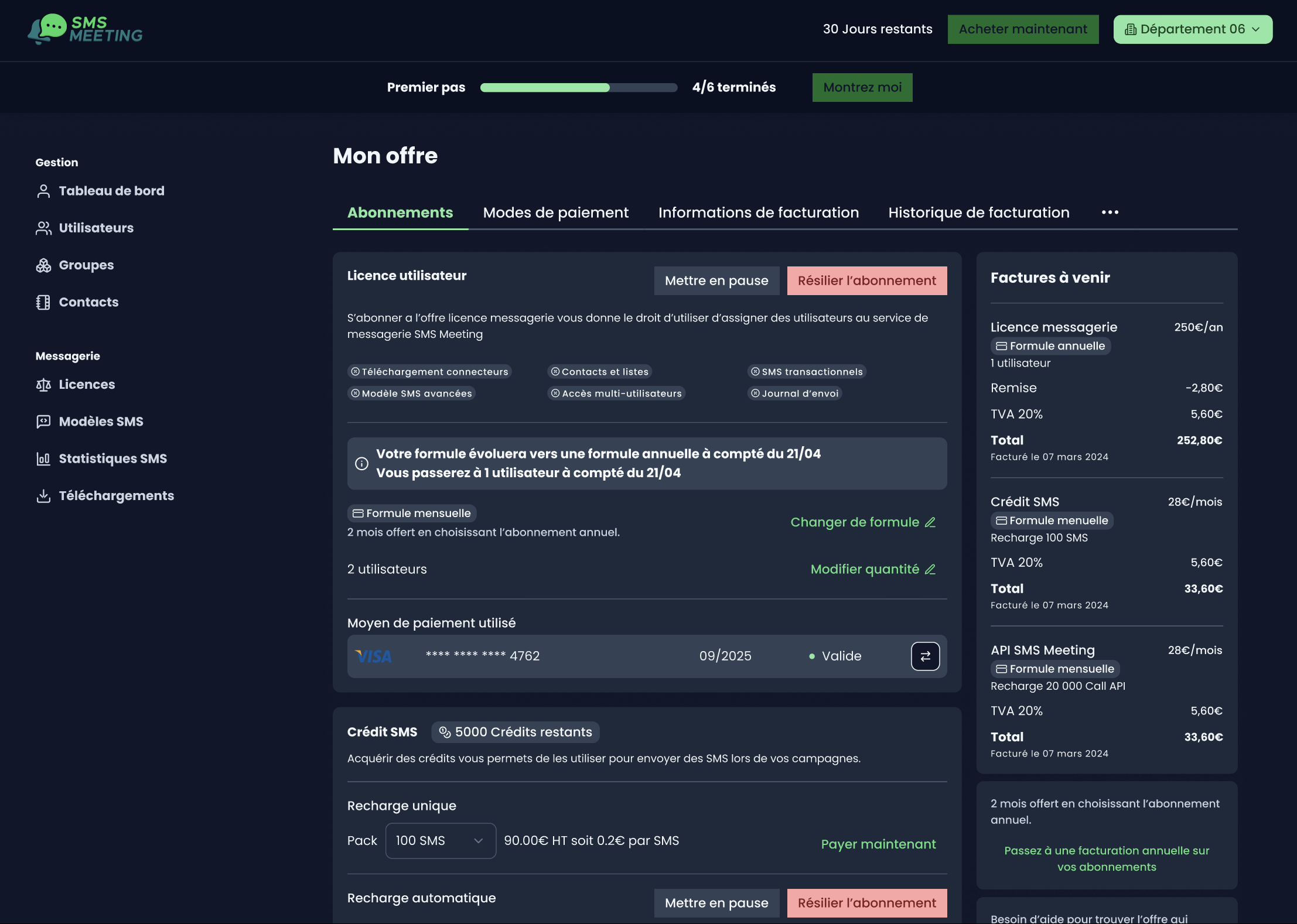This screenshot has height=924, width=1297.
Task: Click the info icon in formula notice
Action: 362,464
